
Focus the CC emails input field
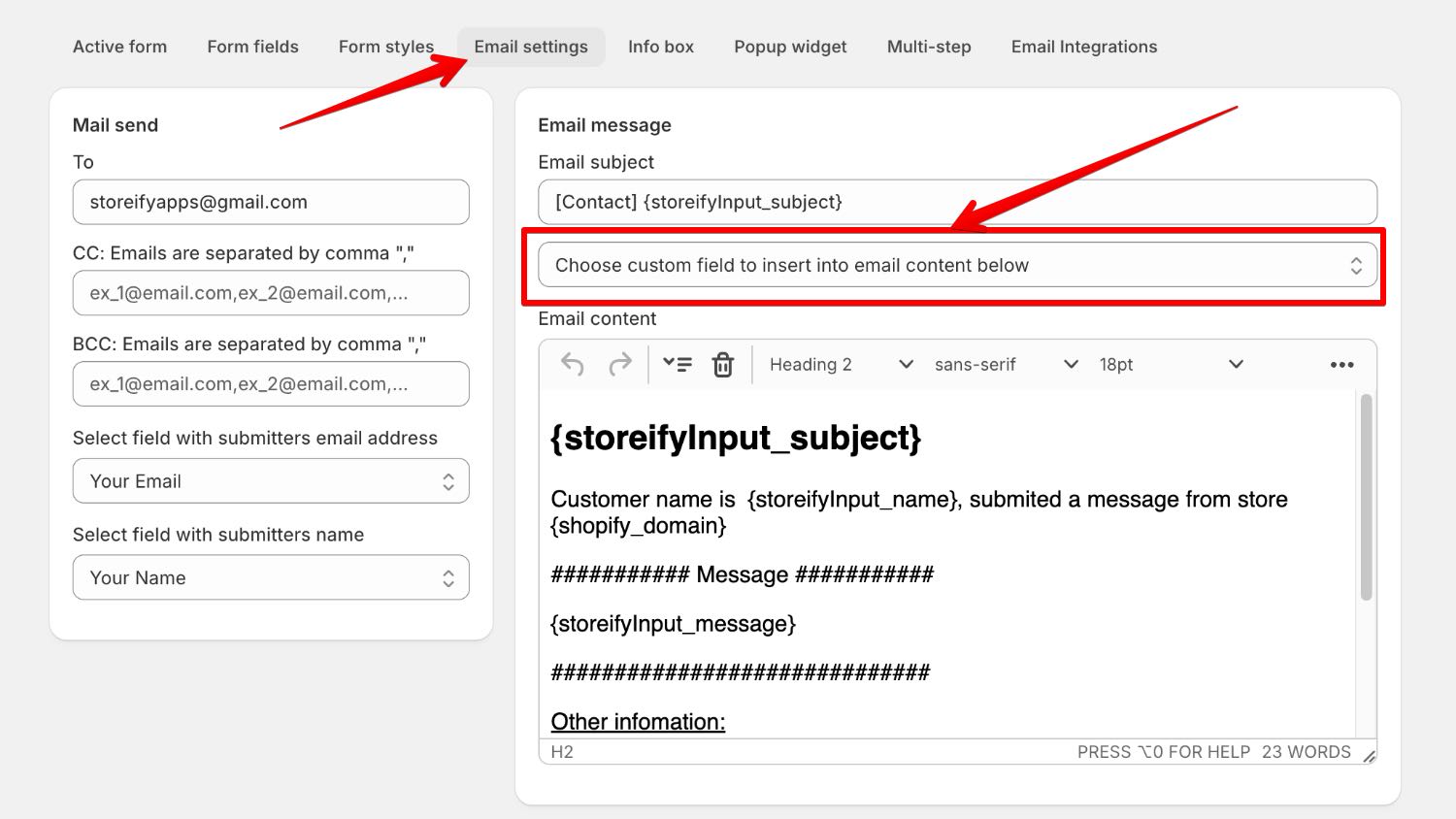(271, 293)
